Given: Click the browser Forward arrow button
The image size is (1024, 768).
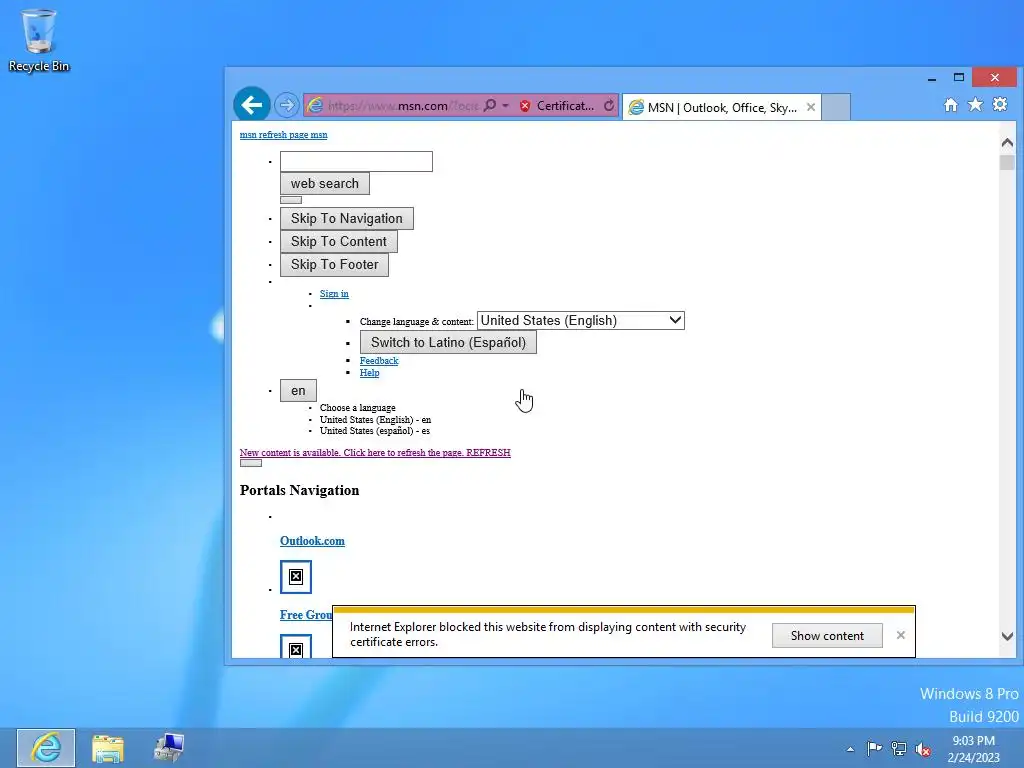Looking at the screenshot, I should coord(286,104).
